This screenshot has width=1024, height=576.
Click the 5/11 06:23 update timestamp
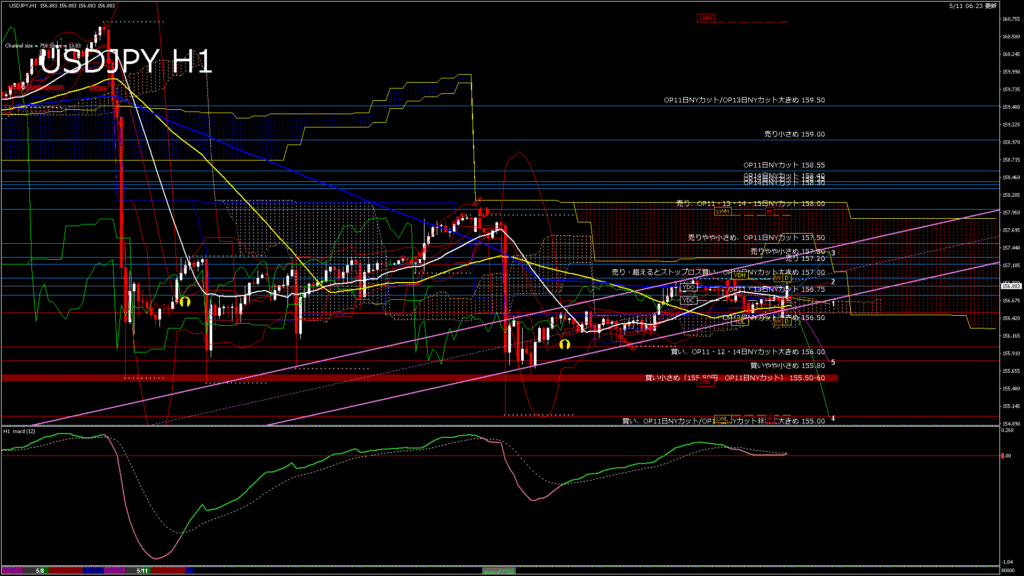(973, 5)
